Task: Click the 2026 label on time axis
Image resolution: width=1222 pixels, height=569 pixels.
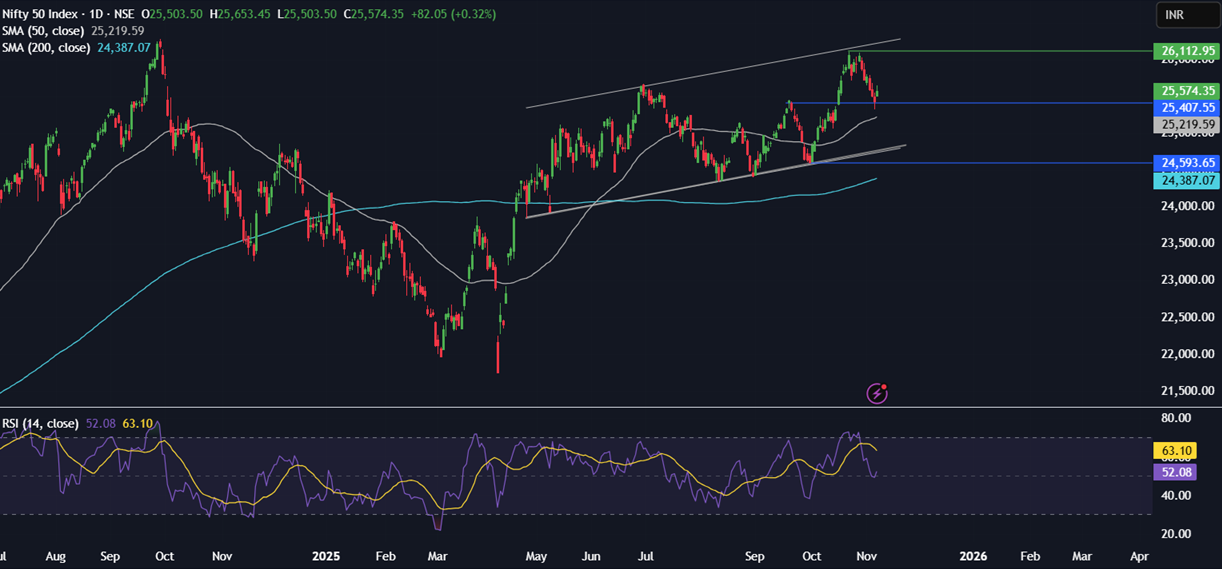Action: coord(973,555)
